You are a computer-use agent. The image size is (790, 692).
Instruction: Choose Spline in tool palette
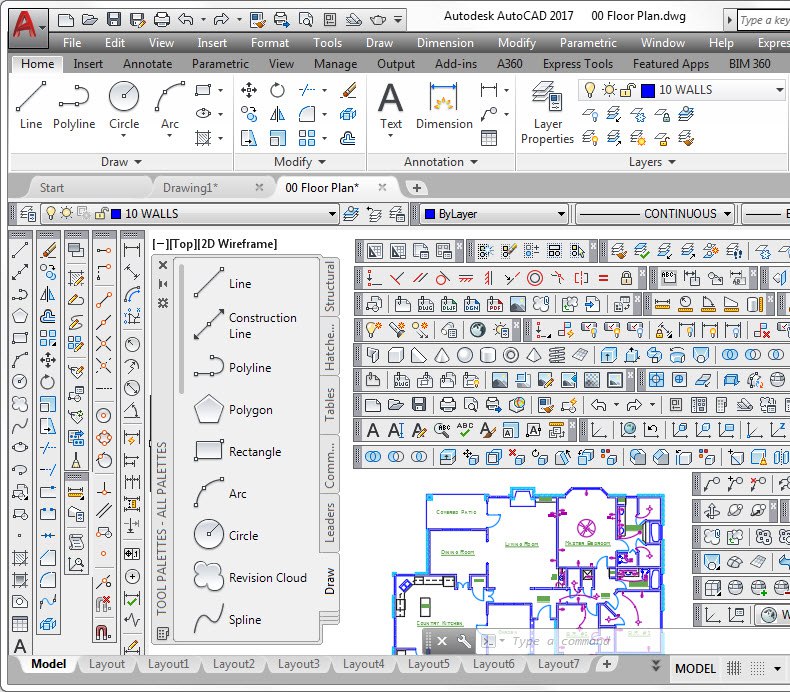click(228, 619)
